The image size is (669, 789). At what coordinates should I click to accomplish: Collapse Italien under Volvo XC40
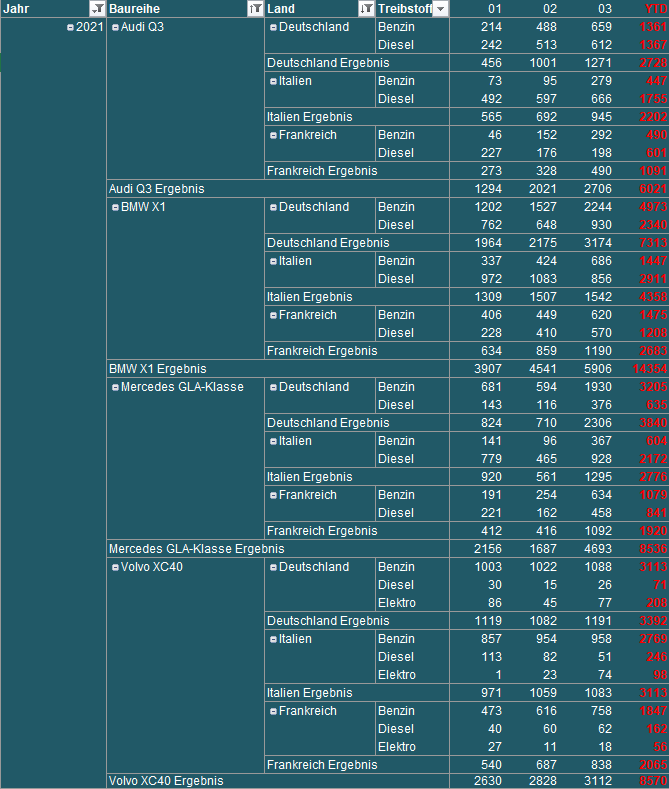pyautogui.click(x=273, y=640)
